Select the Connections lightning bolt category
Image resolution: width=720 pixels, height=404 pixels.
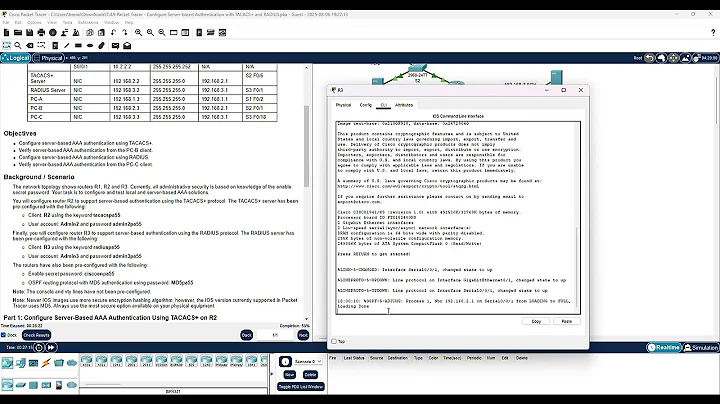tap(46, 363)
